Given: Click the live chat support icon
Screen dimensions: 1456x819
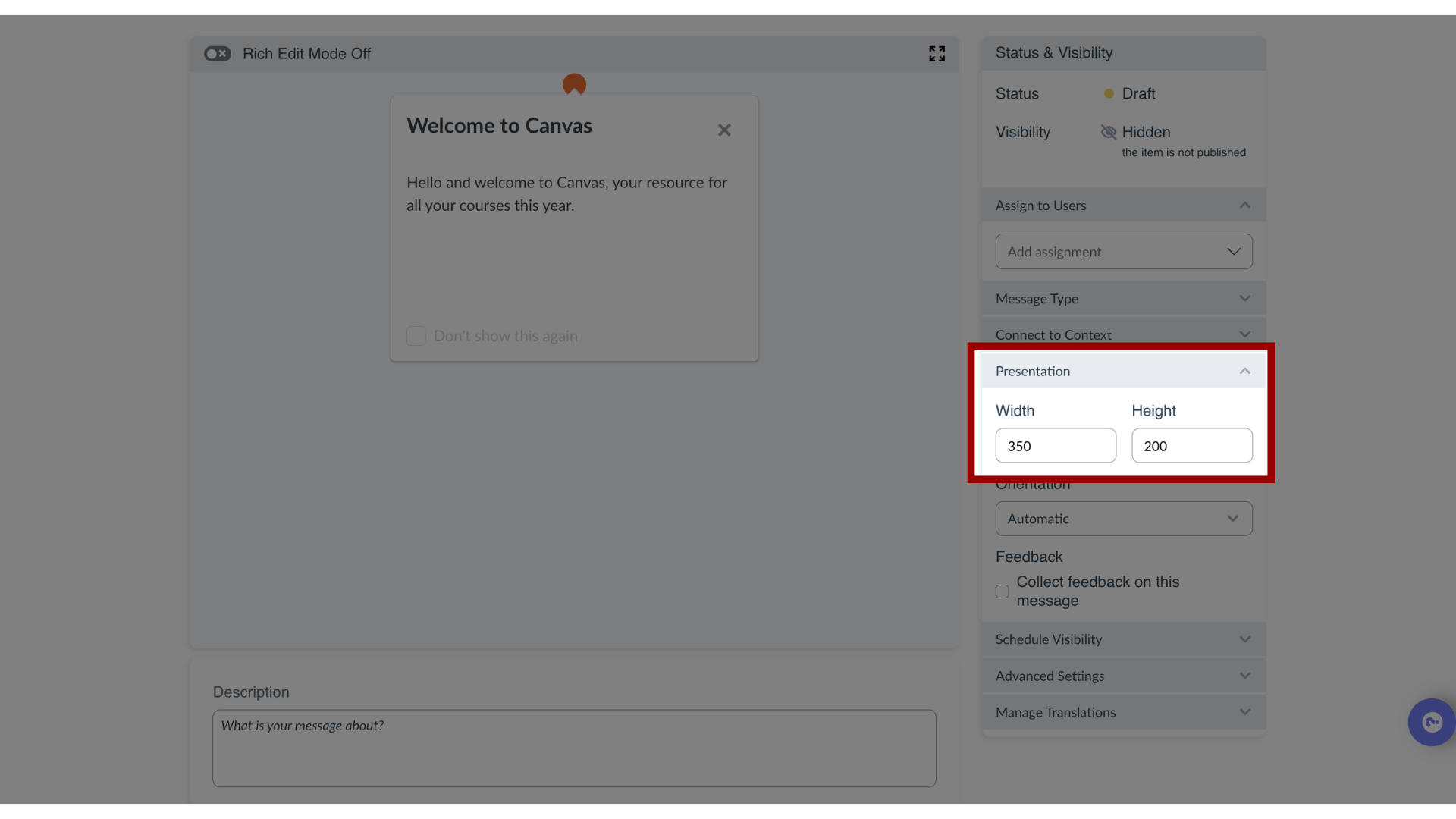Looking at the screenshot, I should [x=1432, y=722].
